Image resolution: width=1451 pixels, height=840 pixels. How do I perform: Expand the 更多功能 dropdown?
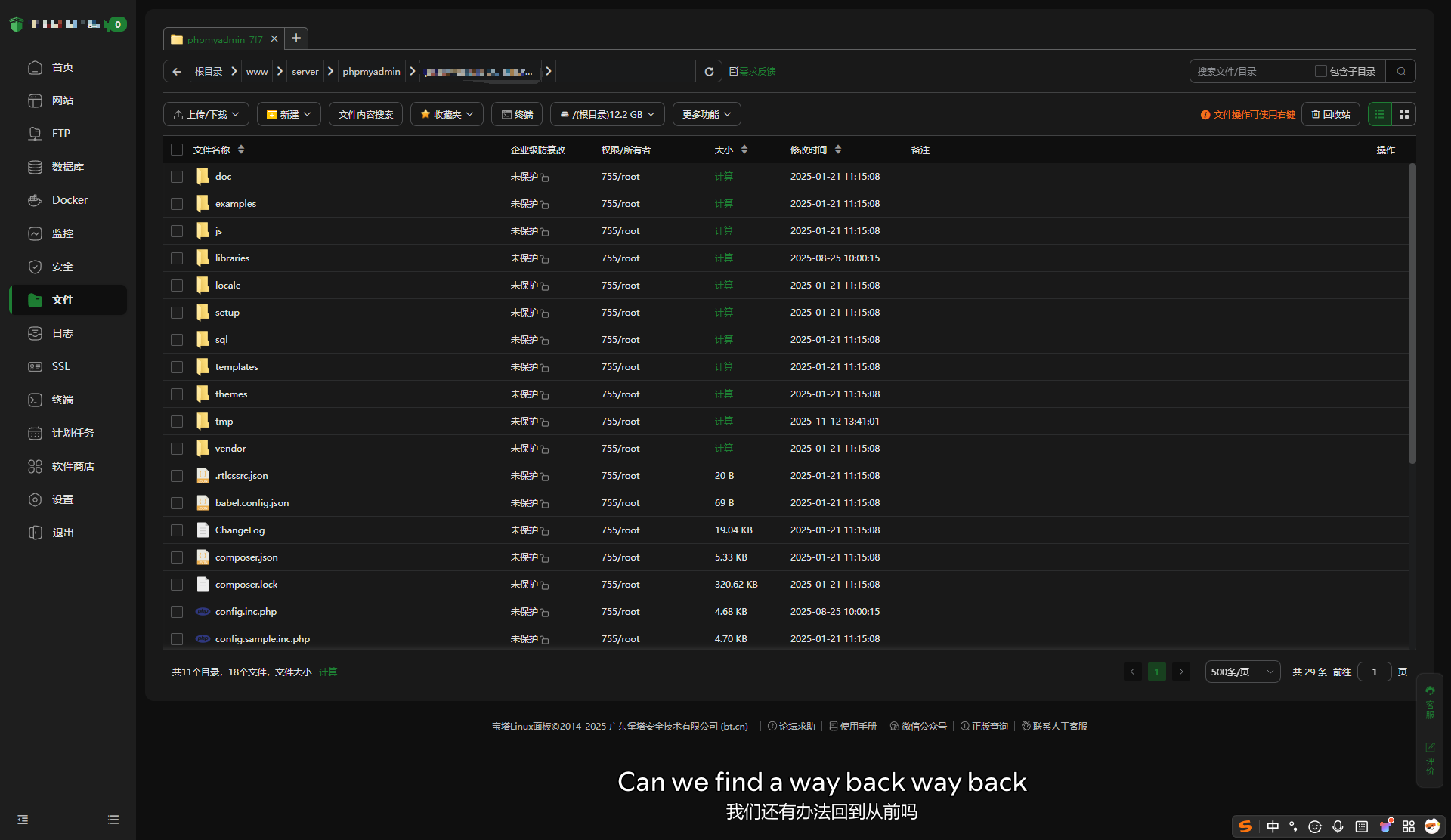[706, 114]
